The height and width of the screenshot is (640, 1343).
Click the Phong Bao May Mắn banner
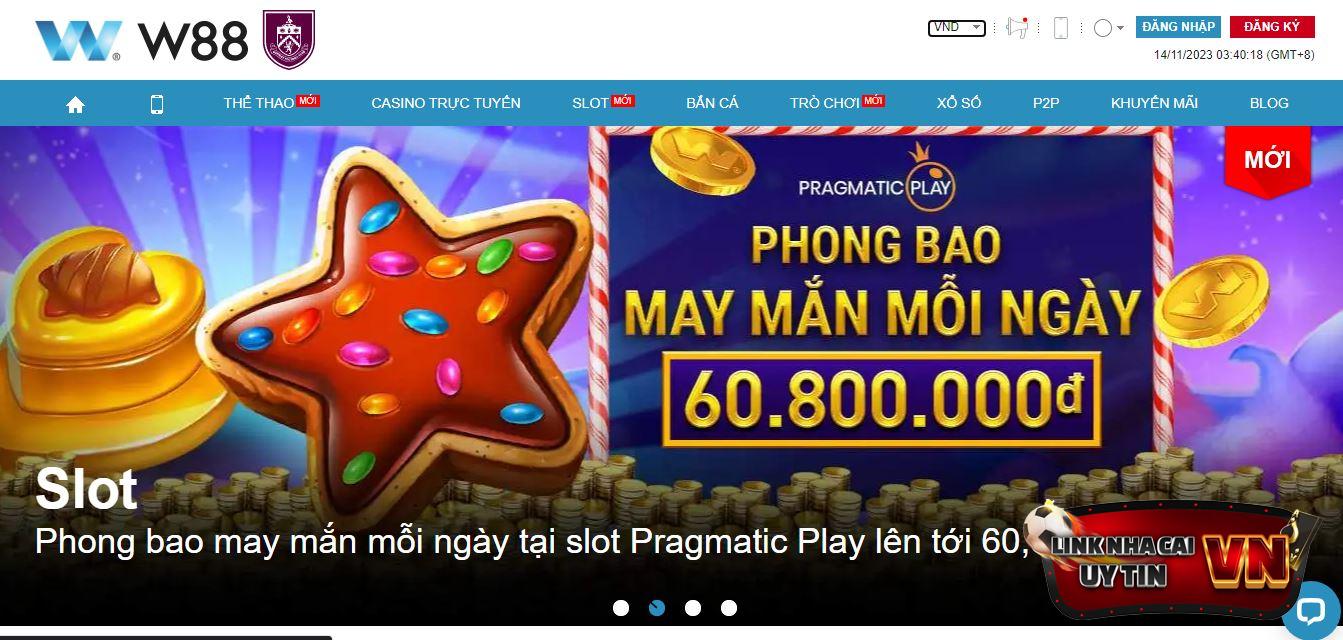(x=671, y=375)
